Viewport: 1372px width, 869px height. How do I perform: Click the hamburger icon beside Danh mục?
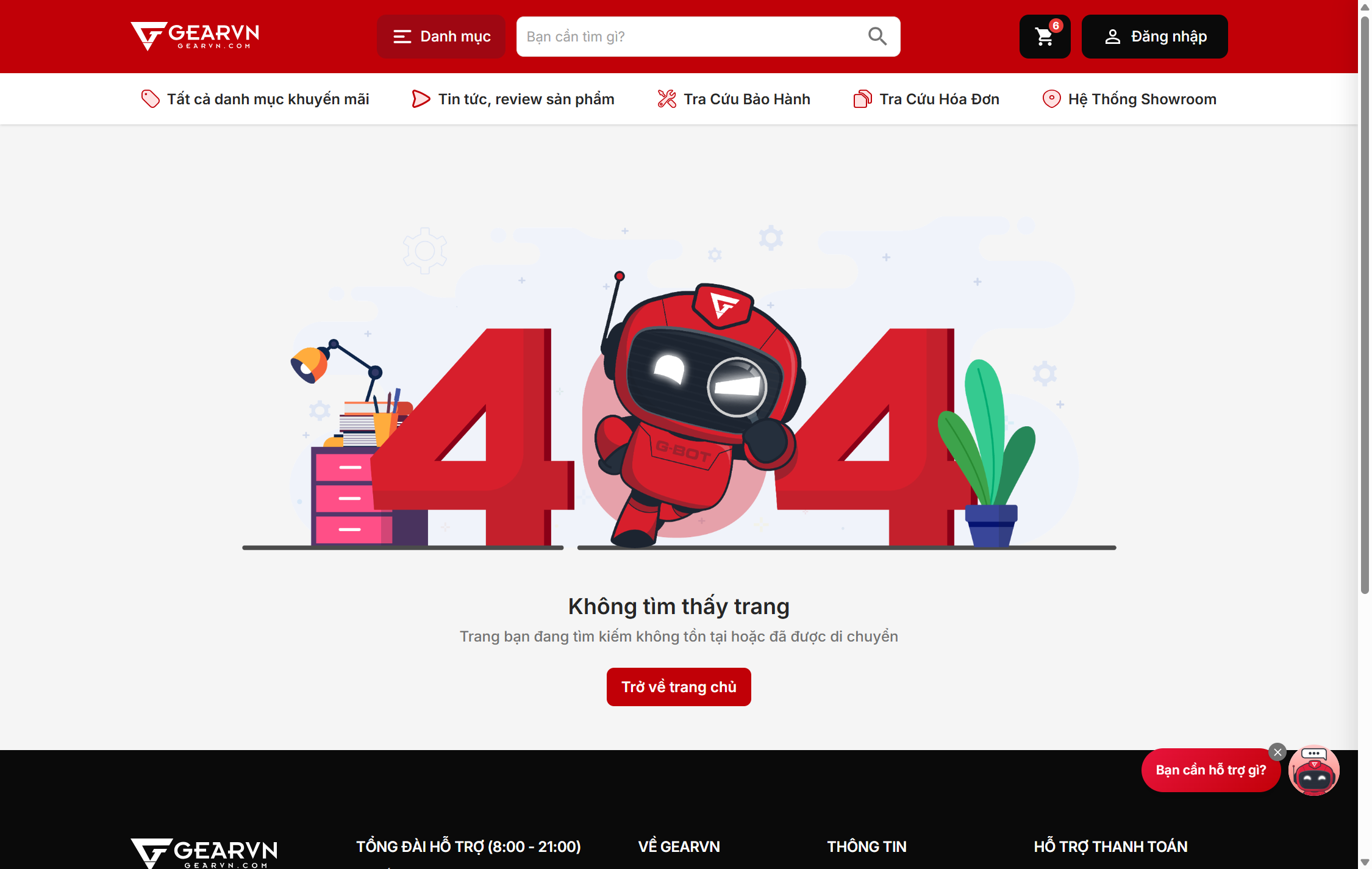coord(402,37)
